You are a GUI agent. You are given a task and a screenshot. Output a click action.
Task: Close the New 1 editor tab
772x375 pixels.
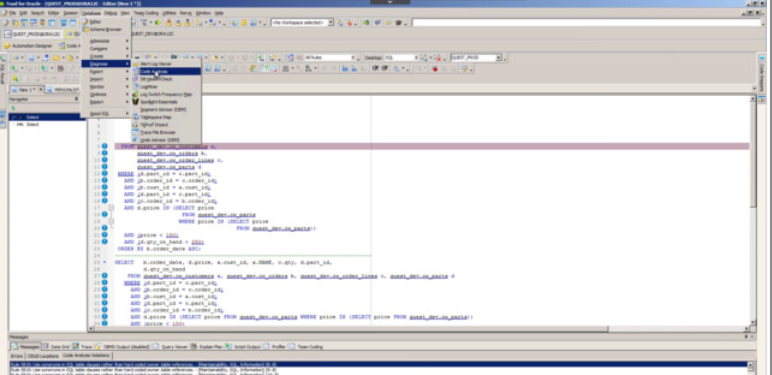tap(41, 89)
